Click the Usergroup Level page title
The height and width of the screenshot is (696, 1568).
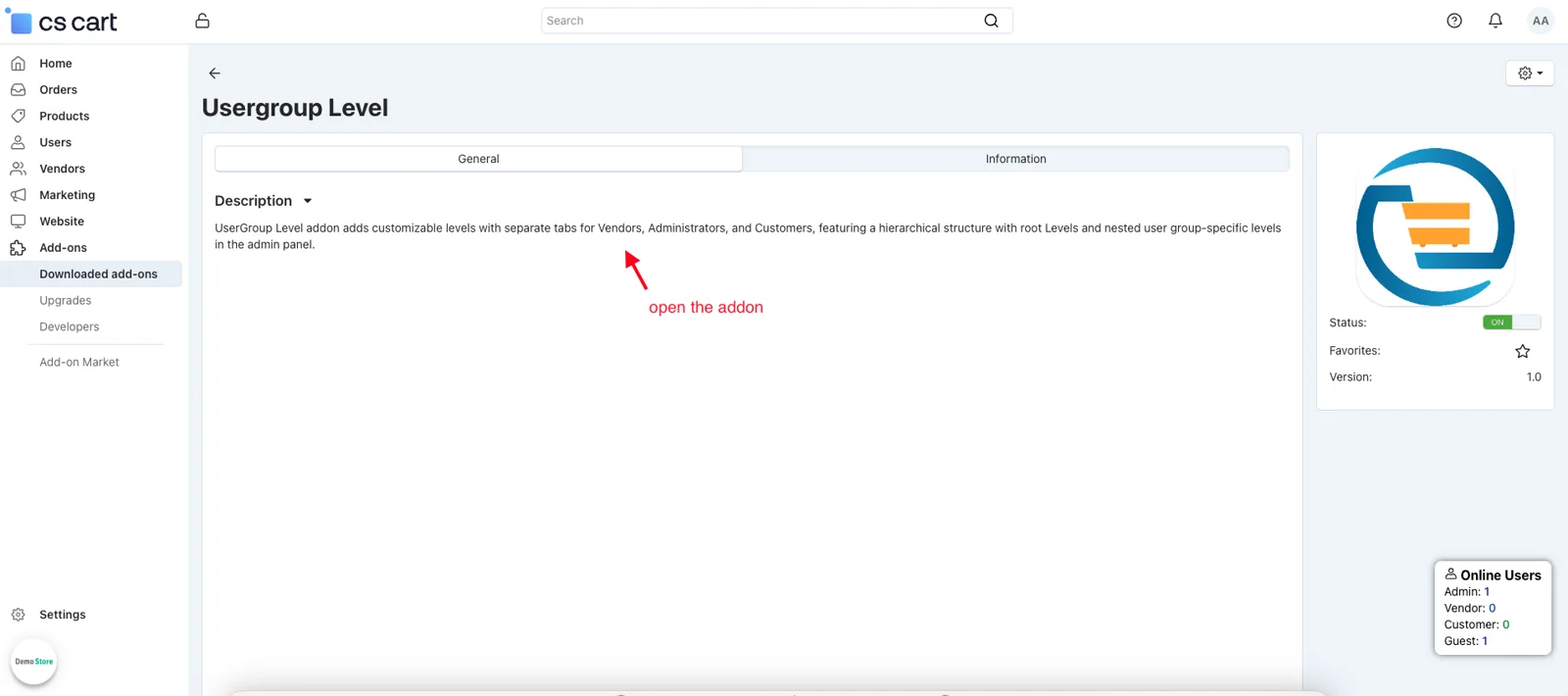(295, 108)
